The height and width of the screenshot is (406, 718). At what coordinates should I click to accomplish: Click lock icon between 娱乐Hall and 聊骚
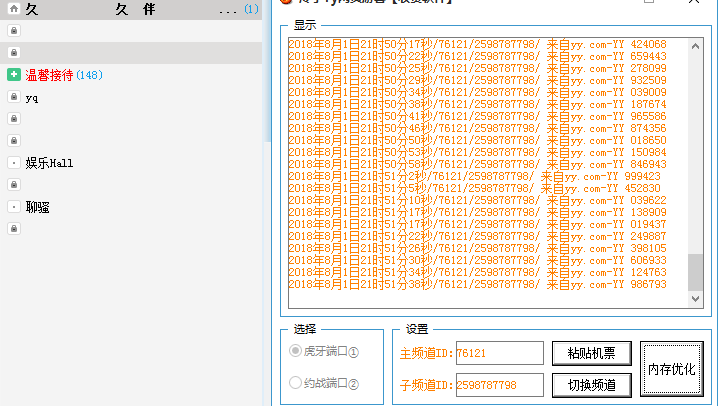tap(14, 184)
